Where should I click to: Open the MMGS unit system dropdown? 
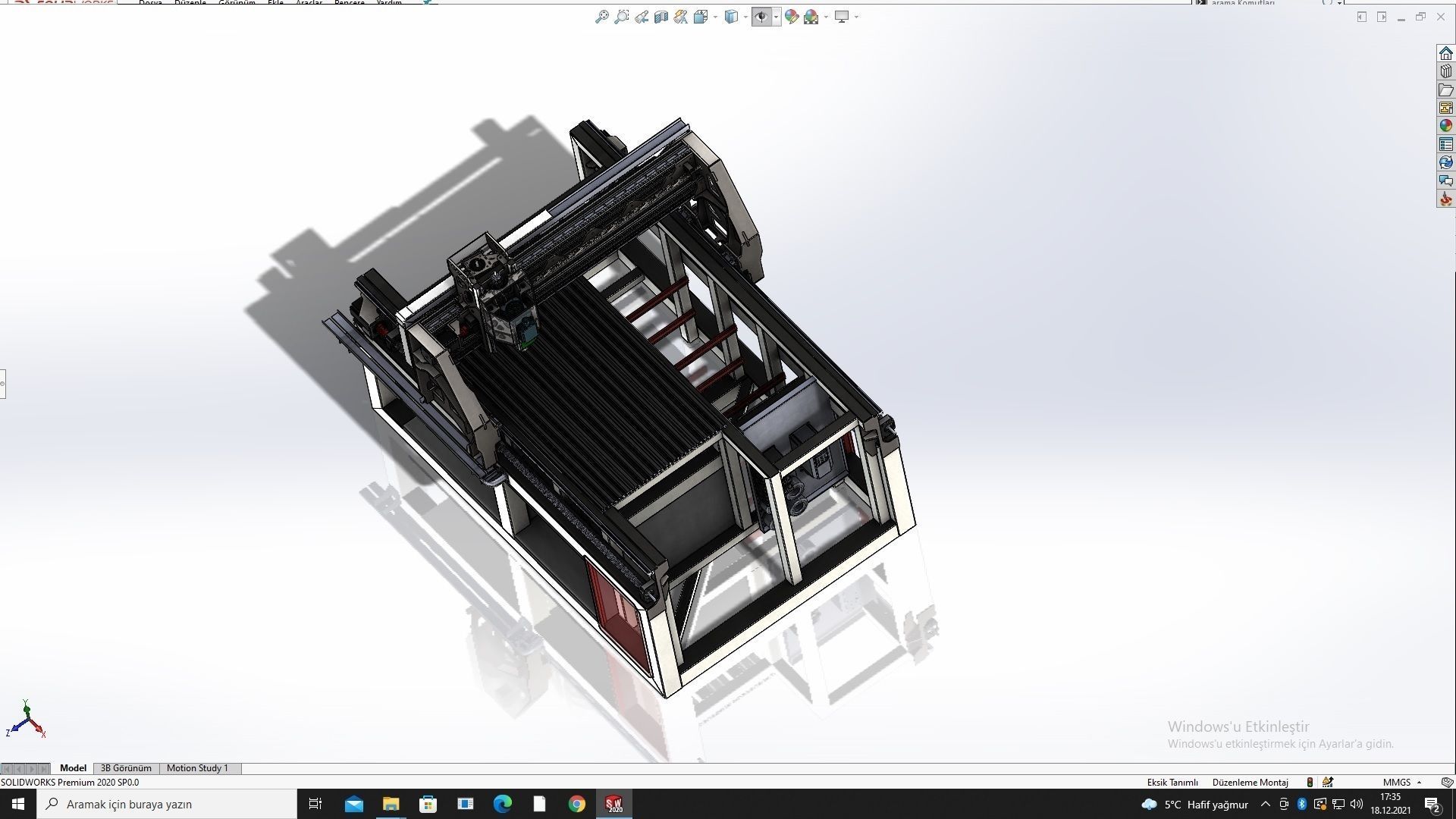click(1398, 782)
